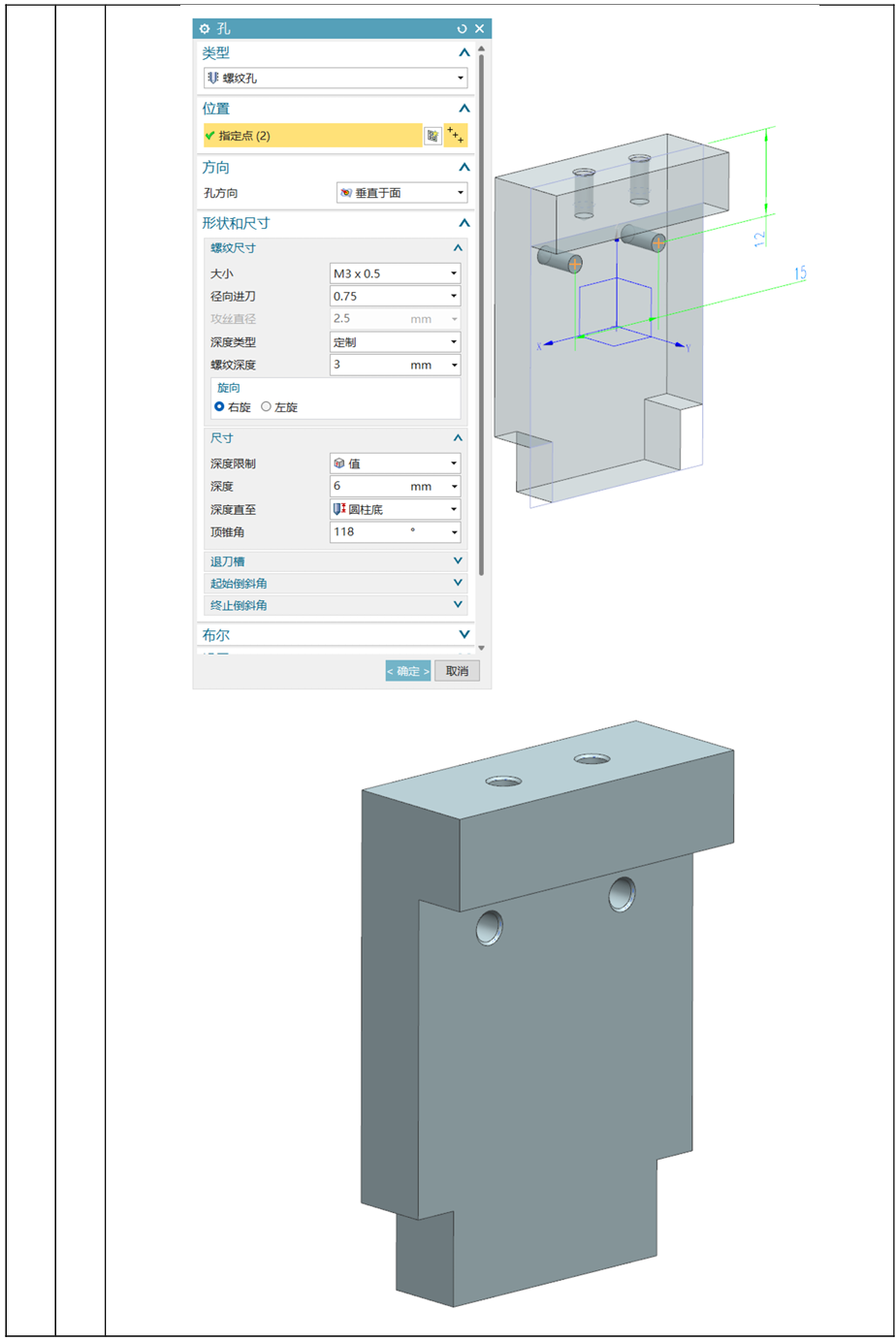Select the 左旋 radio button

pyautogui.click(x=266, y=406)
